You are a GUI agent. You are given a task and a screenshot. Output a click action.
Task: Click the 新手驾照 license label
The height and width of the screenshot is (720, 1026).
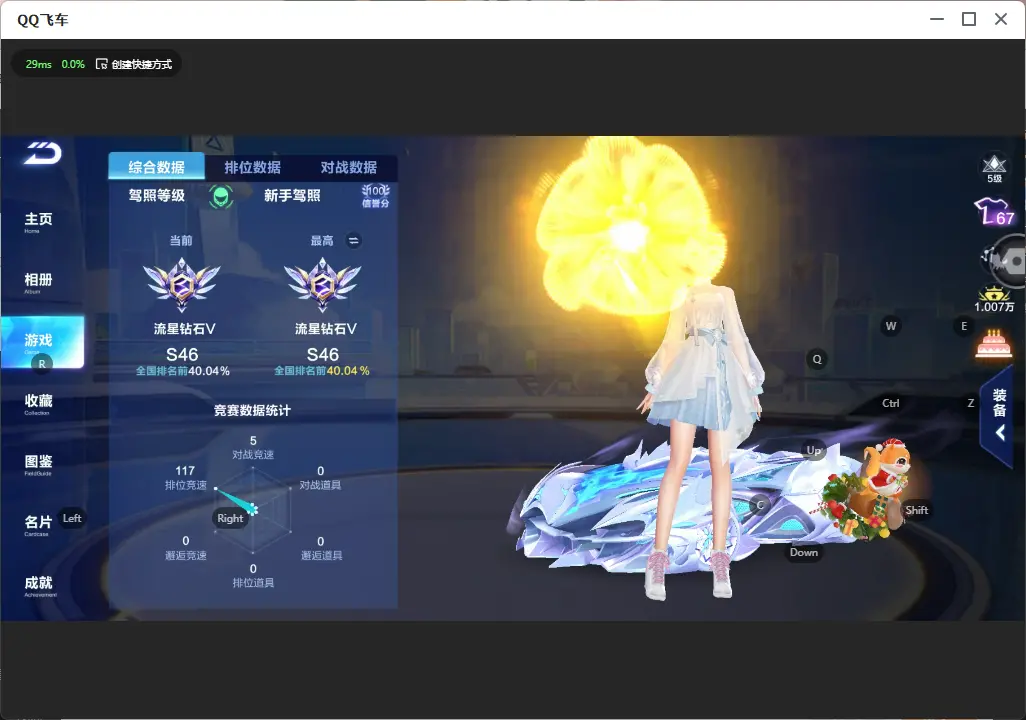292,196
